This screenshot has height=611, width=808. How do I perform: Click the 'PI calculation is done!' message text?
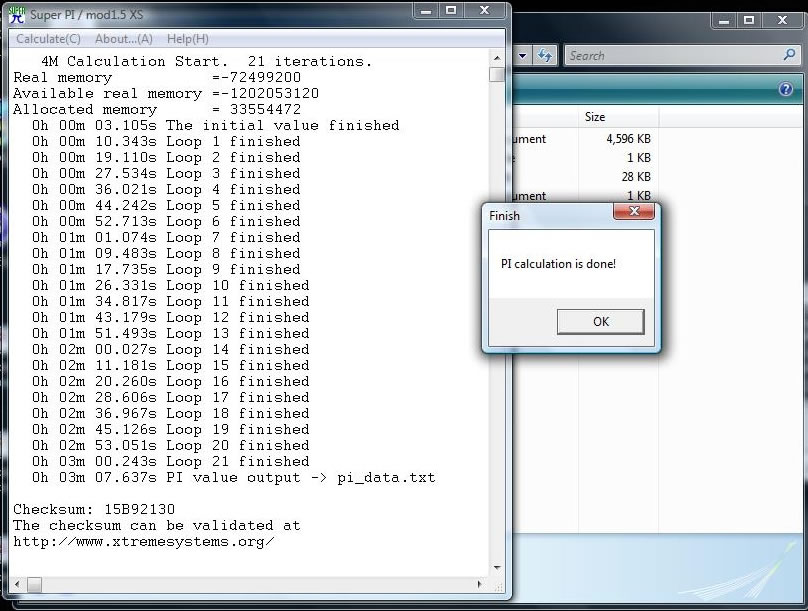point(558,264)
